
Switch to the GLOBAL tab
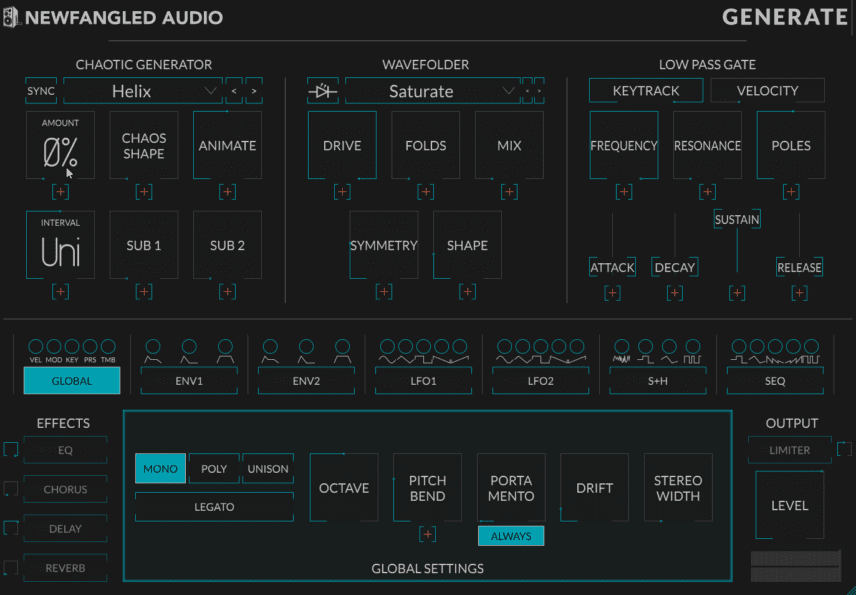tap(72, 381)
